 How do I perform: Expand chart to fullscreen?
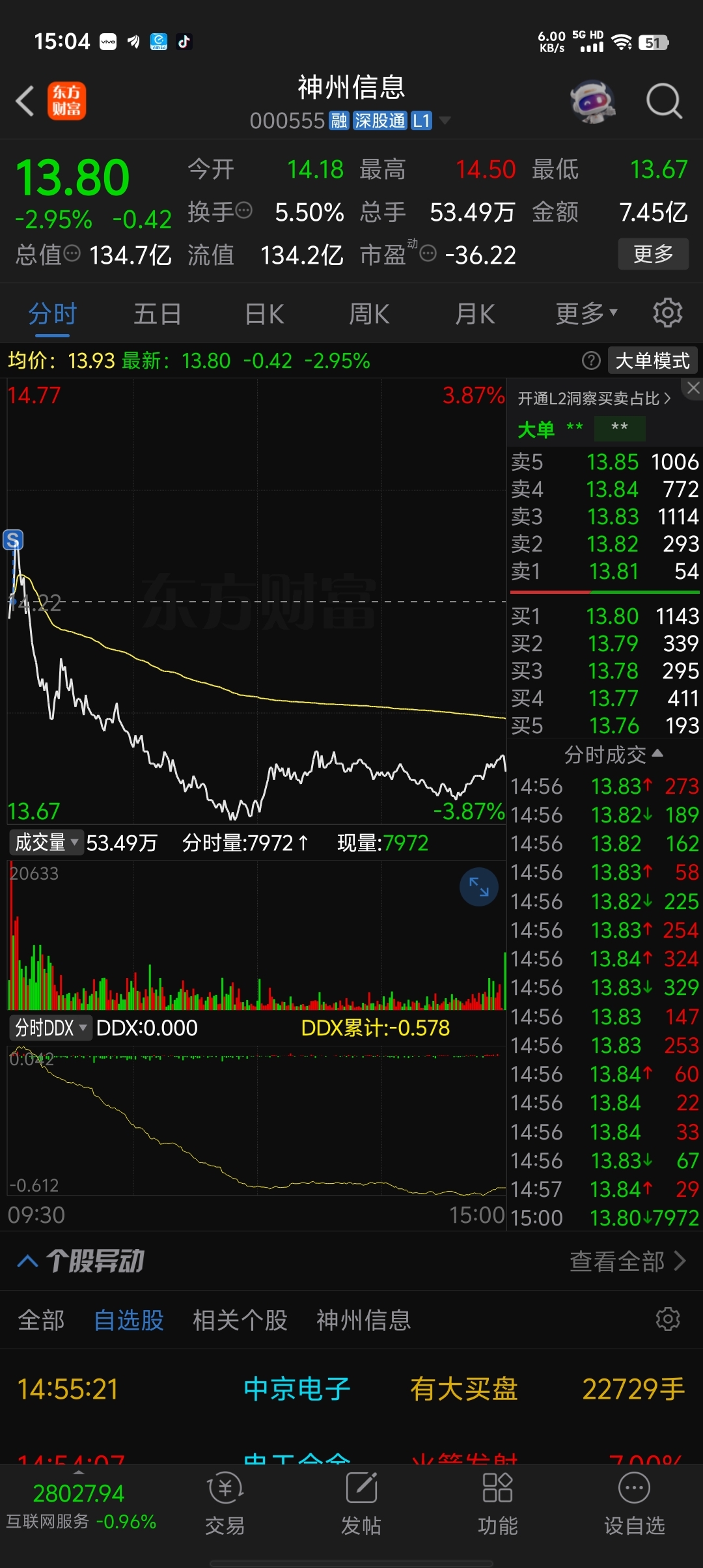tap(478, 887)
